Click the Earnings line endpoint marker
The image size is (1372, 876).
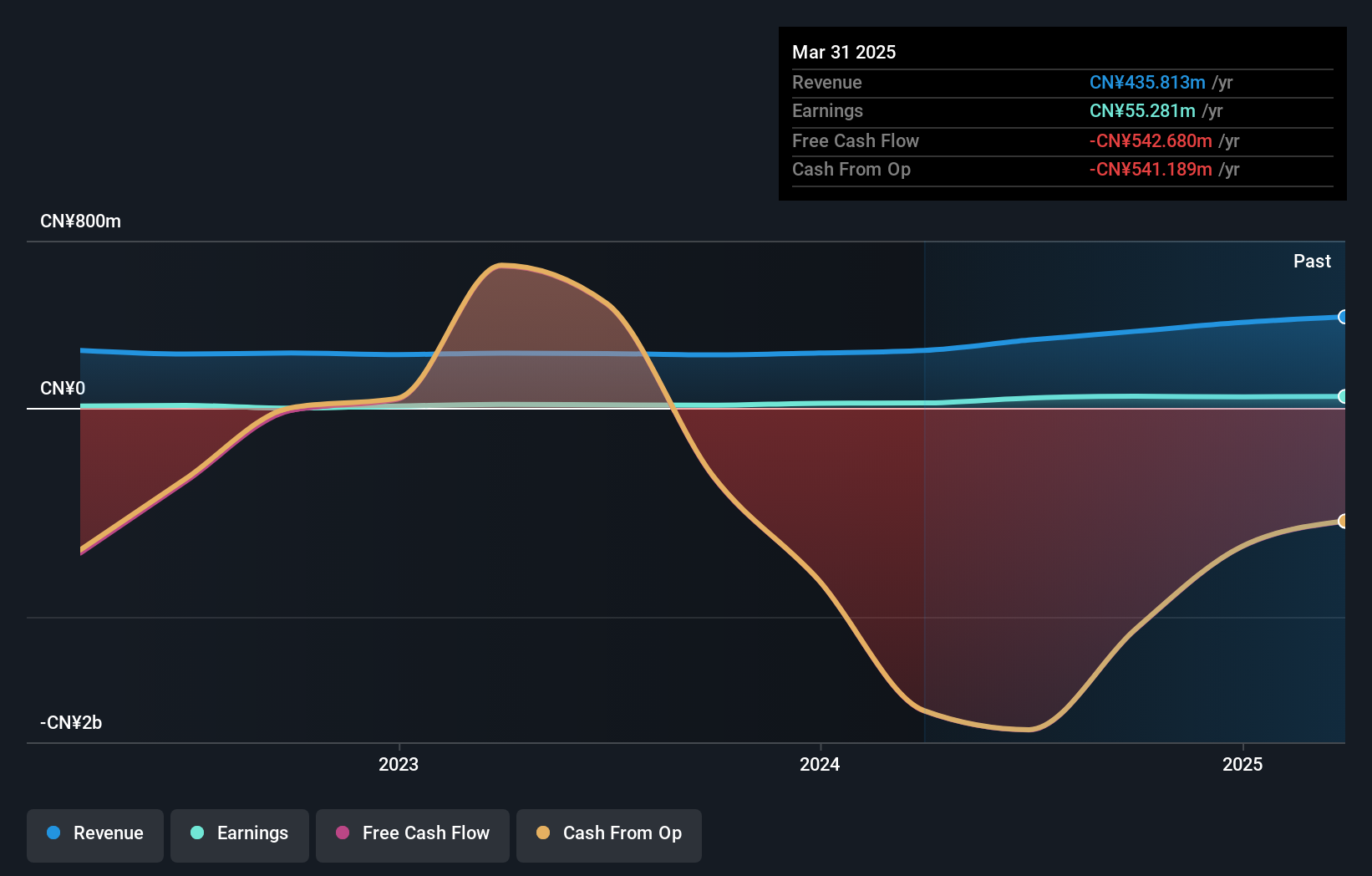coord(1344,396)
